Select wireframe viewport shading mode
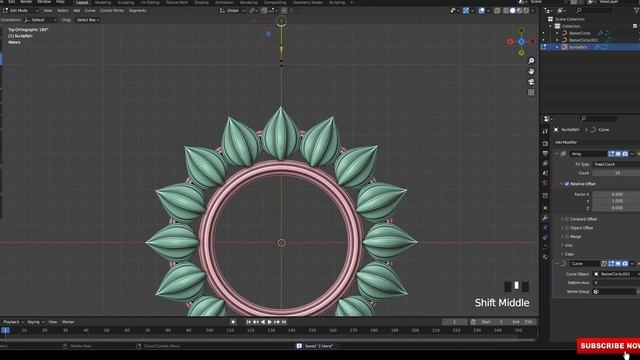The image size is (640, 360). [x=506, y=11]
